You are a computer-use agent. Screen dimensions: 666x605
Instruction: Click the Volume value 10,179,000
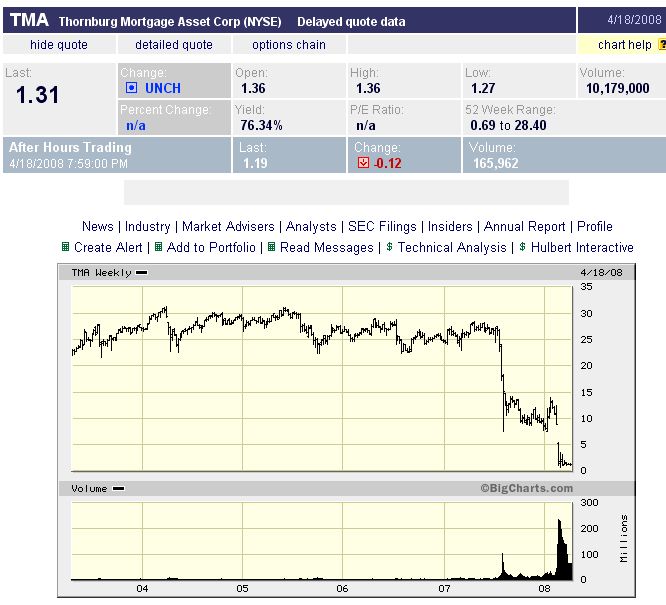(618, 88)
